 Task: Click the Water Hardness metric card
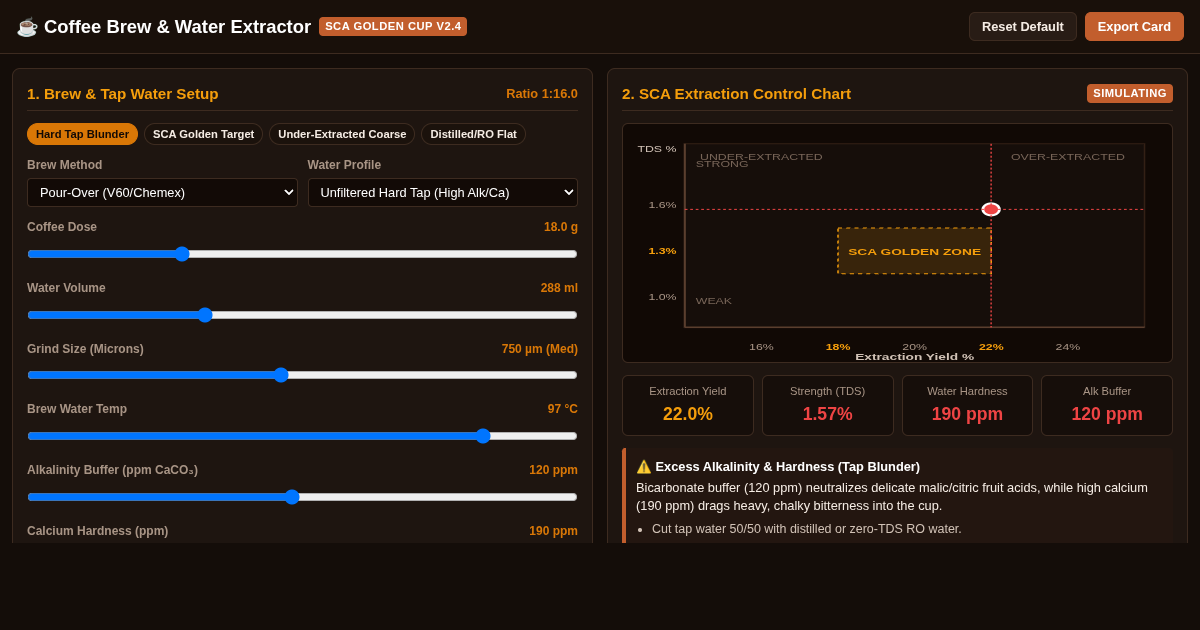pyautogui.click(x=967, y=405)
